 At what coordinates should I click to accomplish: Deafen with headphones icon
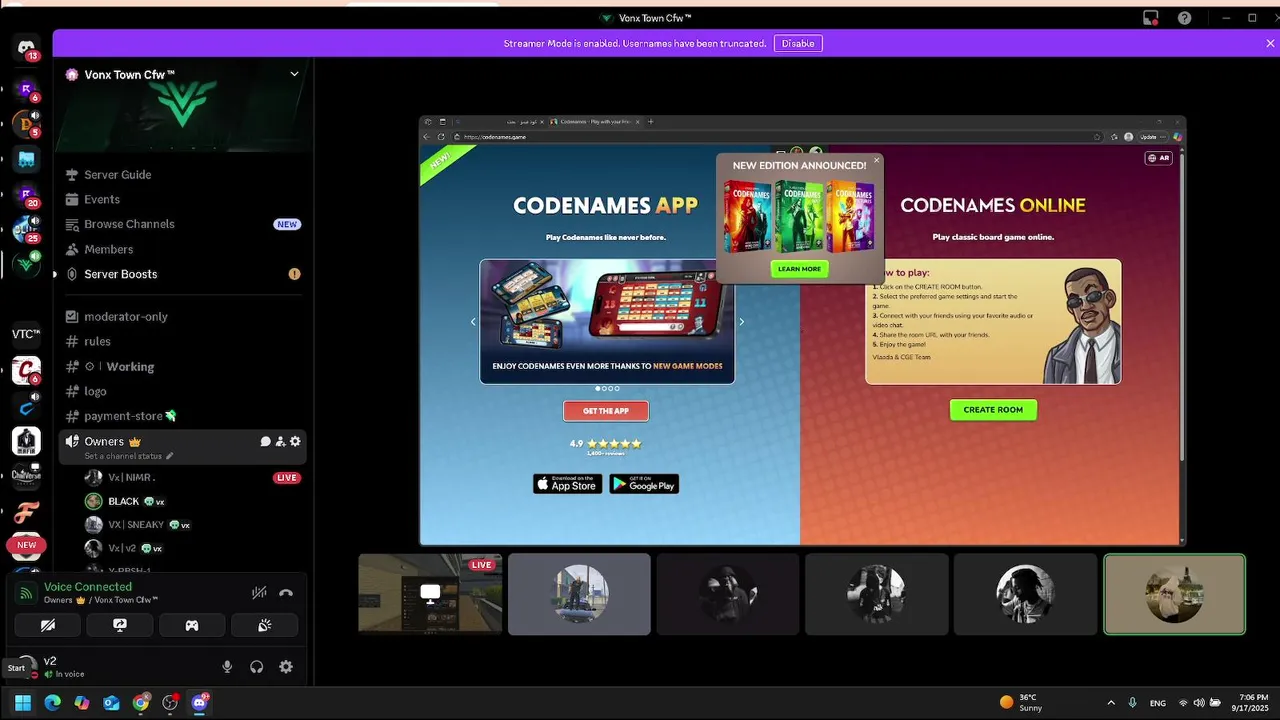pos(257,667)
